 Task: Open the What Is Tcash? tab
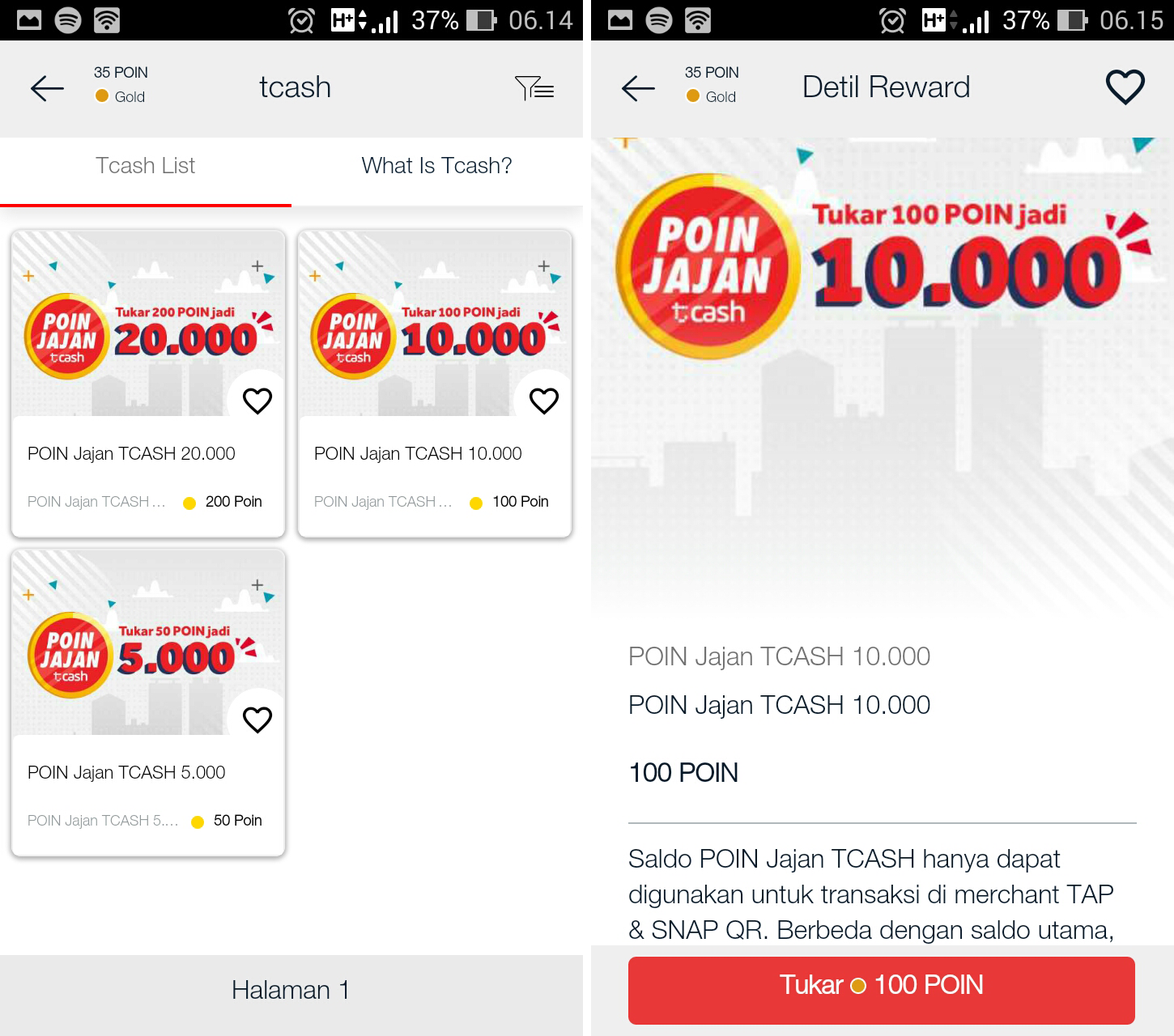pyautogui.click(x=437, y=166)
